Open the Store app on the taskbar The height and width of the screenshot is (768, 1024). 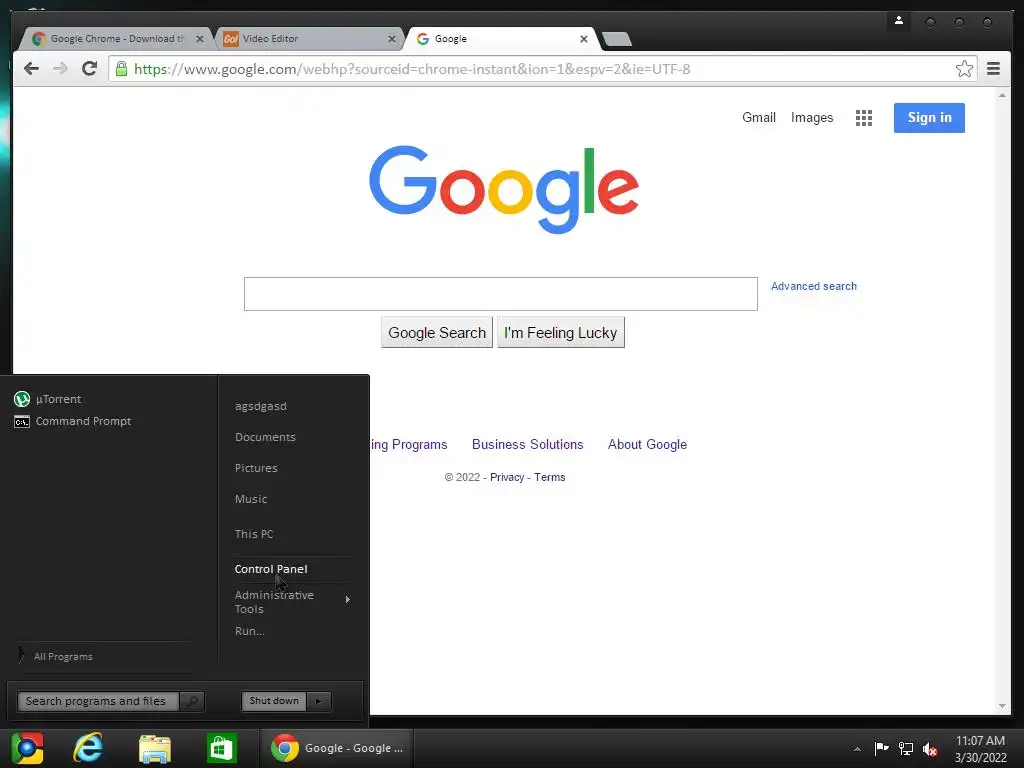tap(221, 748)
